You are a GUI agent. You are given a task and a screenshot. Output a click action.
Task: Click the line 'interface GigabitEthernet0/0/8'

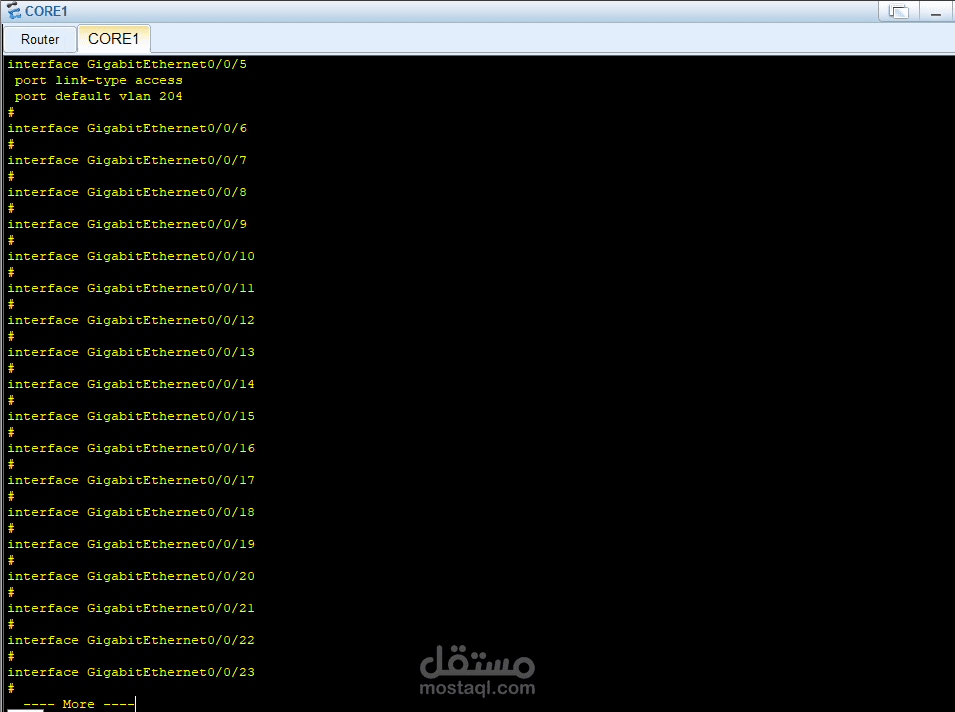127,192
